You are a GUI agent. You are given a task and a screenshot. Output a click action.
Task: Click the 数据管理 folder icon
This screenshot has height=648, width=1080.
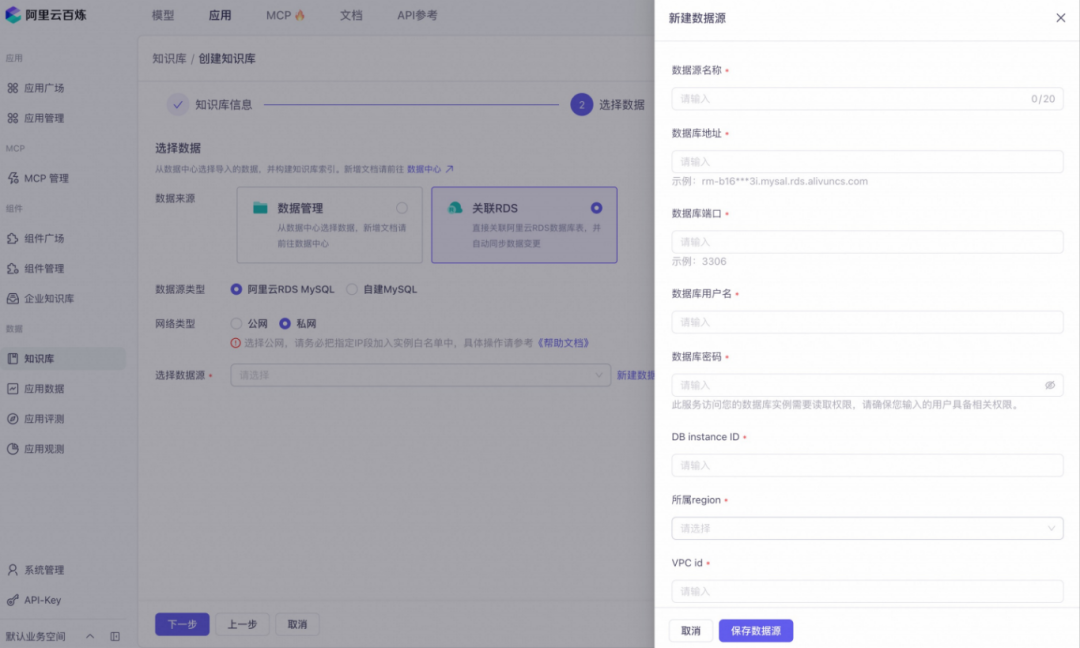coord(260,208)
